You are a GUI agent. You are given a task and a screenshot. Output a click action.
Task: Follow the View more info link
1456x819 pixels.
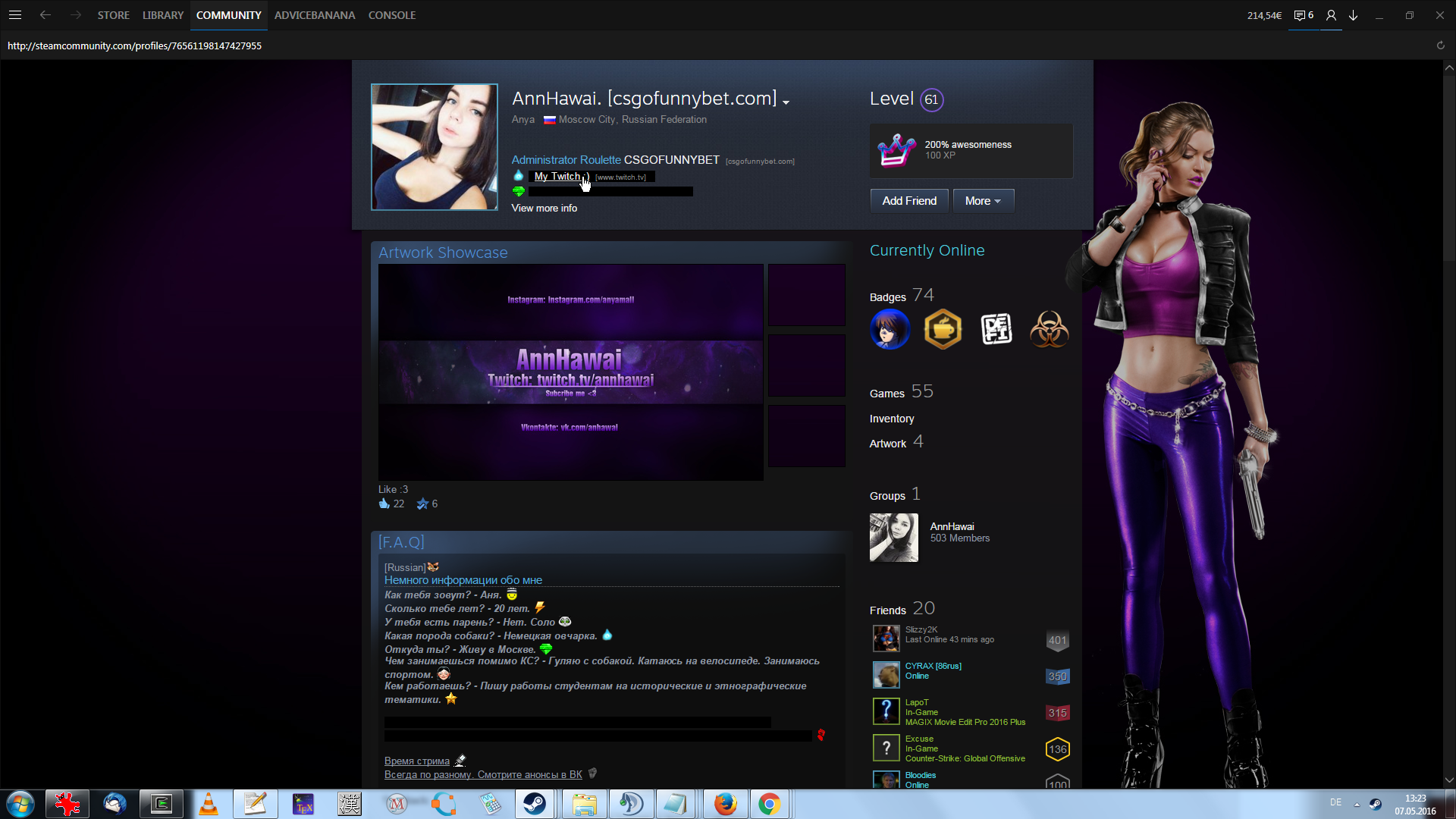[544, 208]
